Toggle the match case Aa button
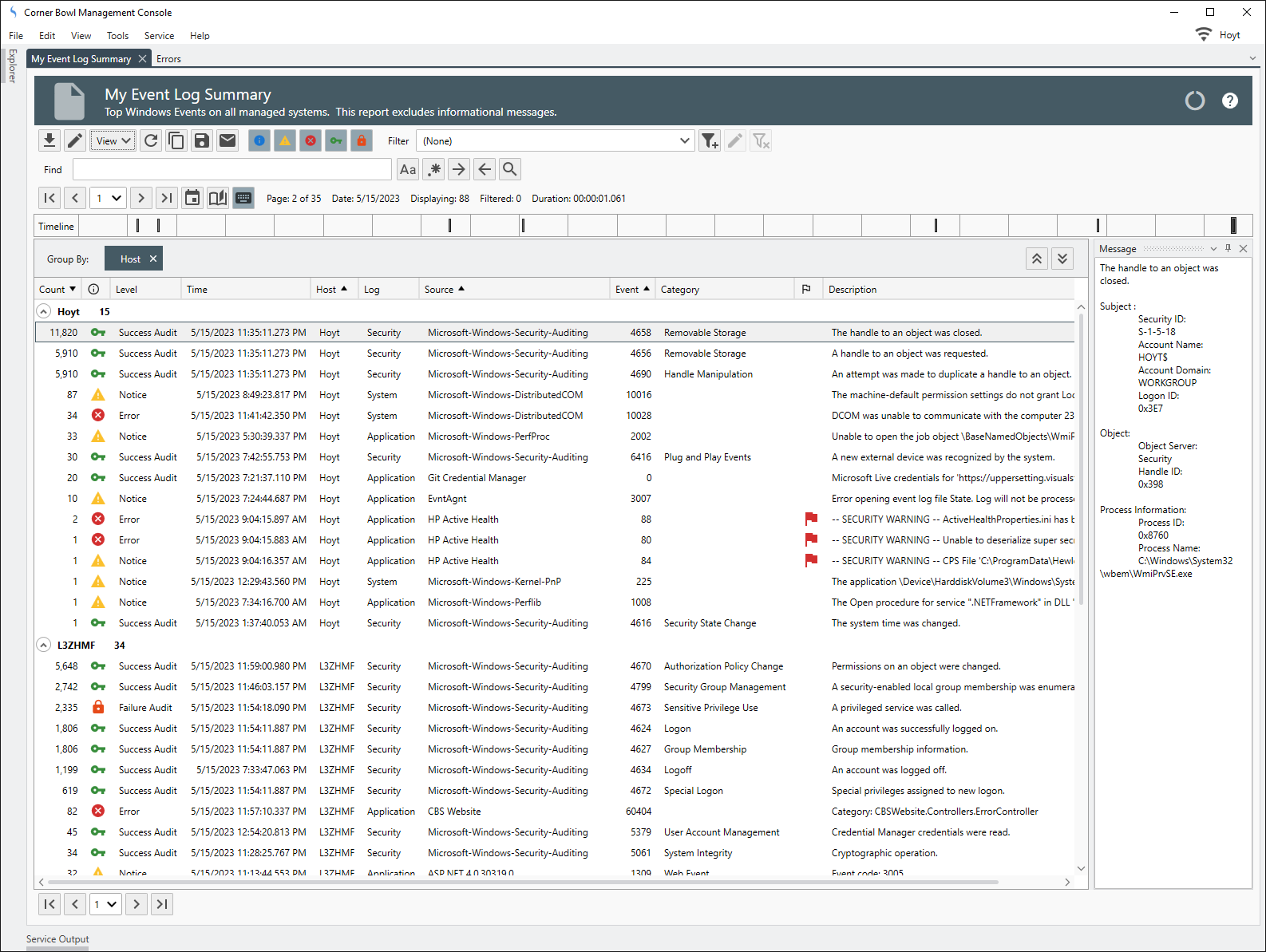This screenshot has height=952, width=1266. coord(408,169)
